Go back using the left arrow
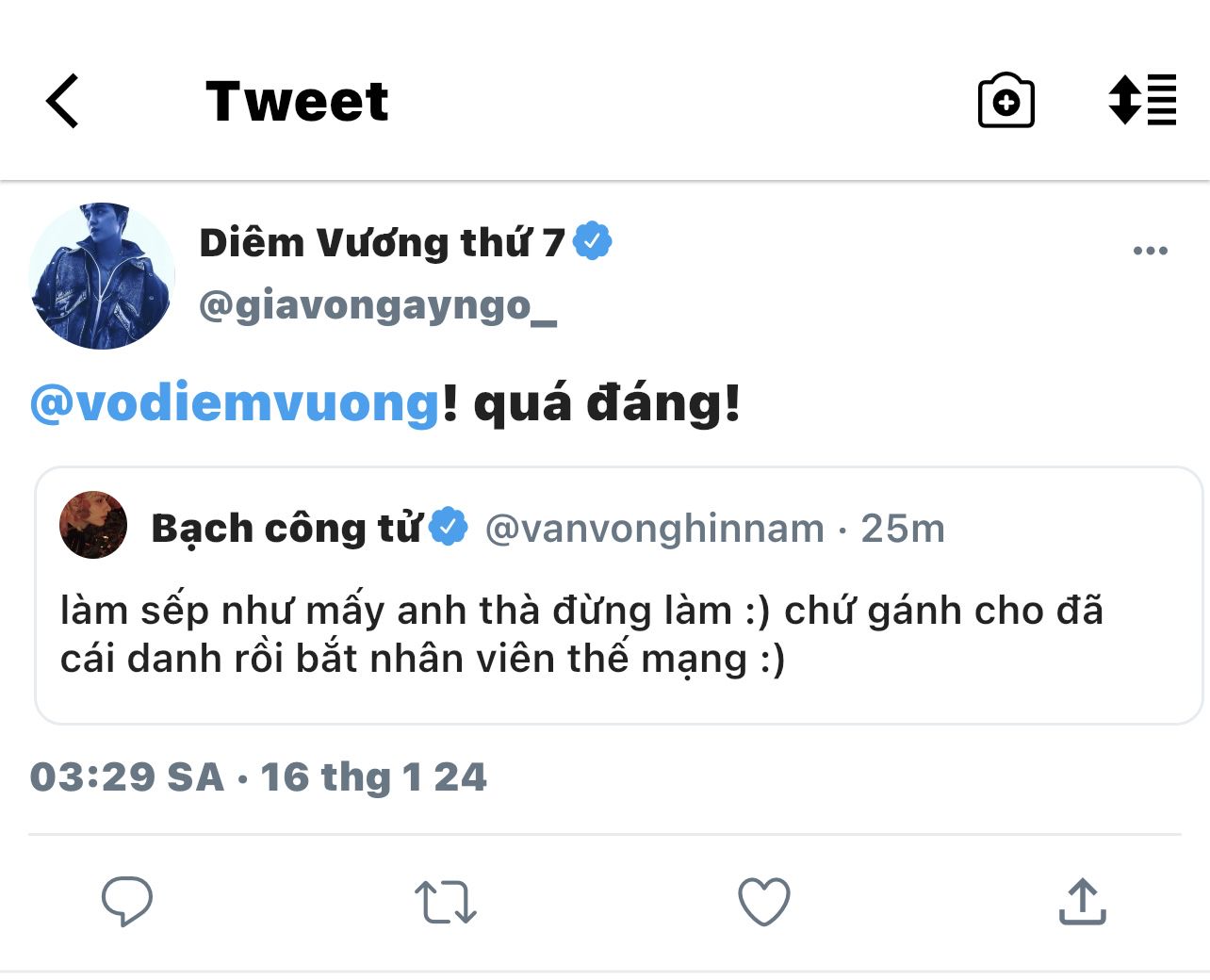 pos(62,101)
